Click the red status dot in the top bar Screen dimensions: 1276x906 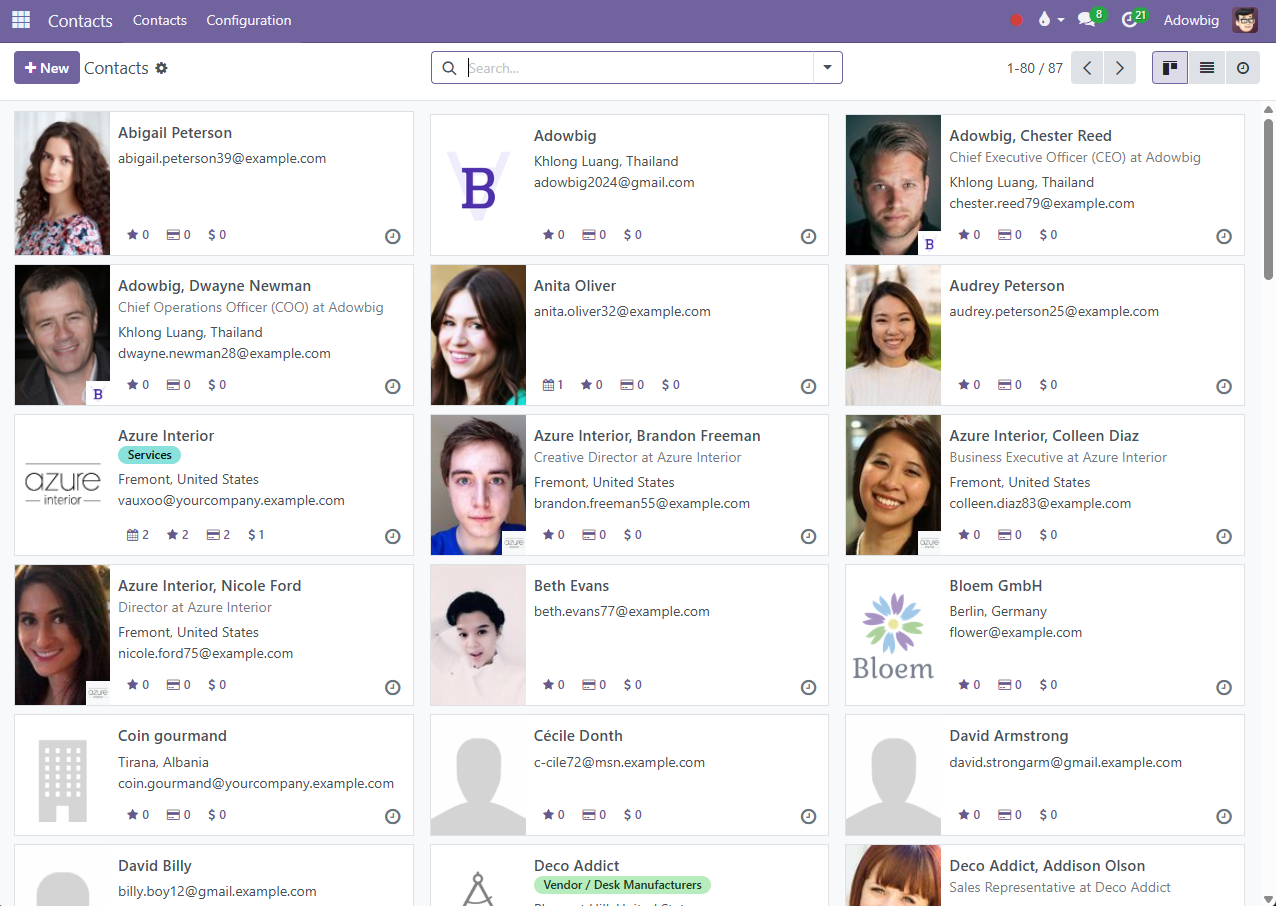1017,20
